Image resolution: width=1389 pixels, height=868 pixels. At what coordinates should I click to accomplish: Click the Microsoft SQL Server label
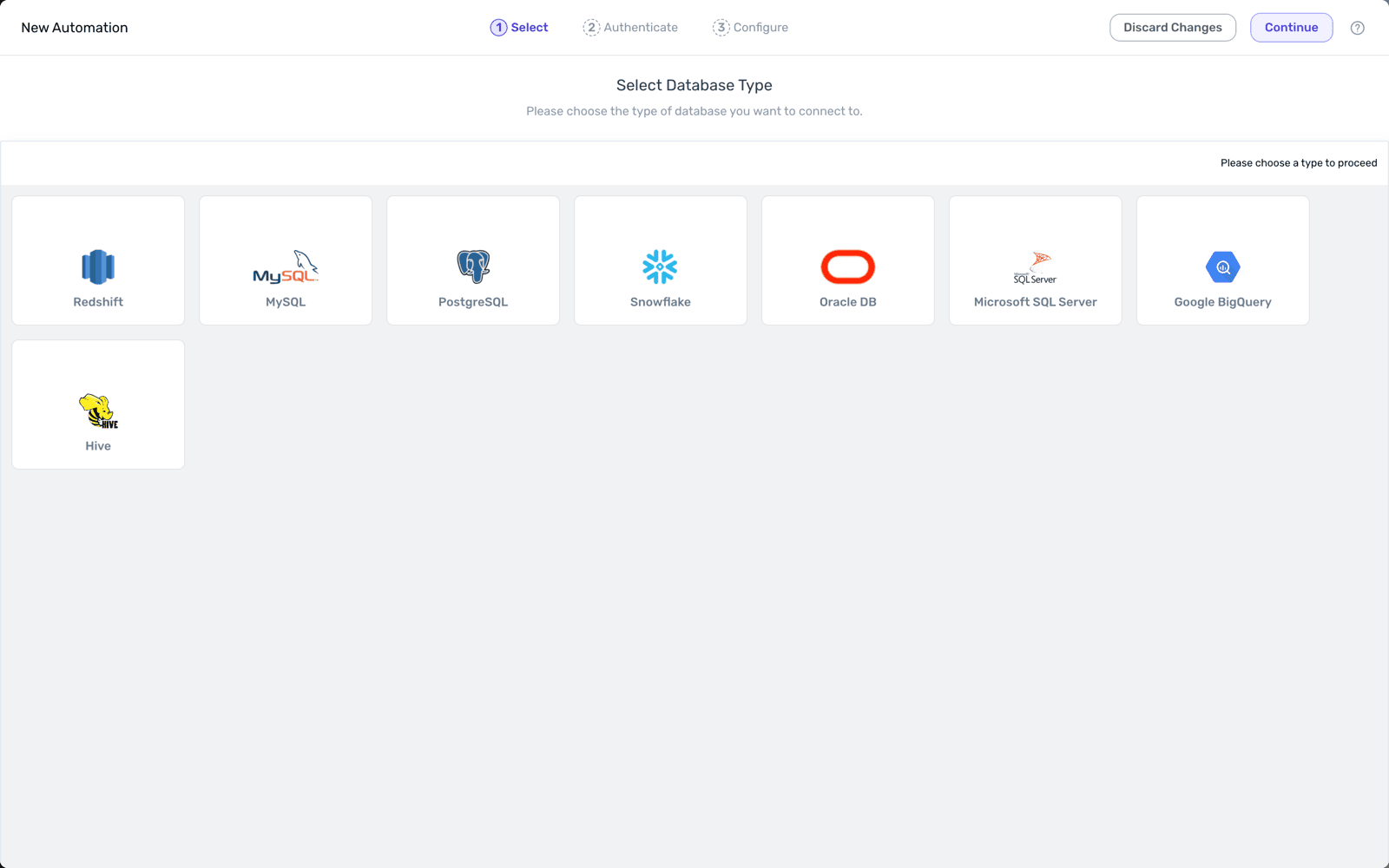(x=1036, y=302)
